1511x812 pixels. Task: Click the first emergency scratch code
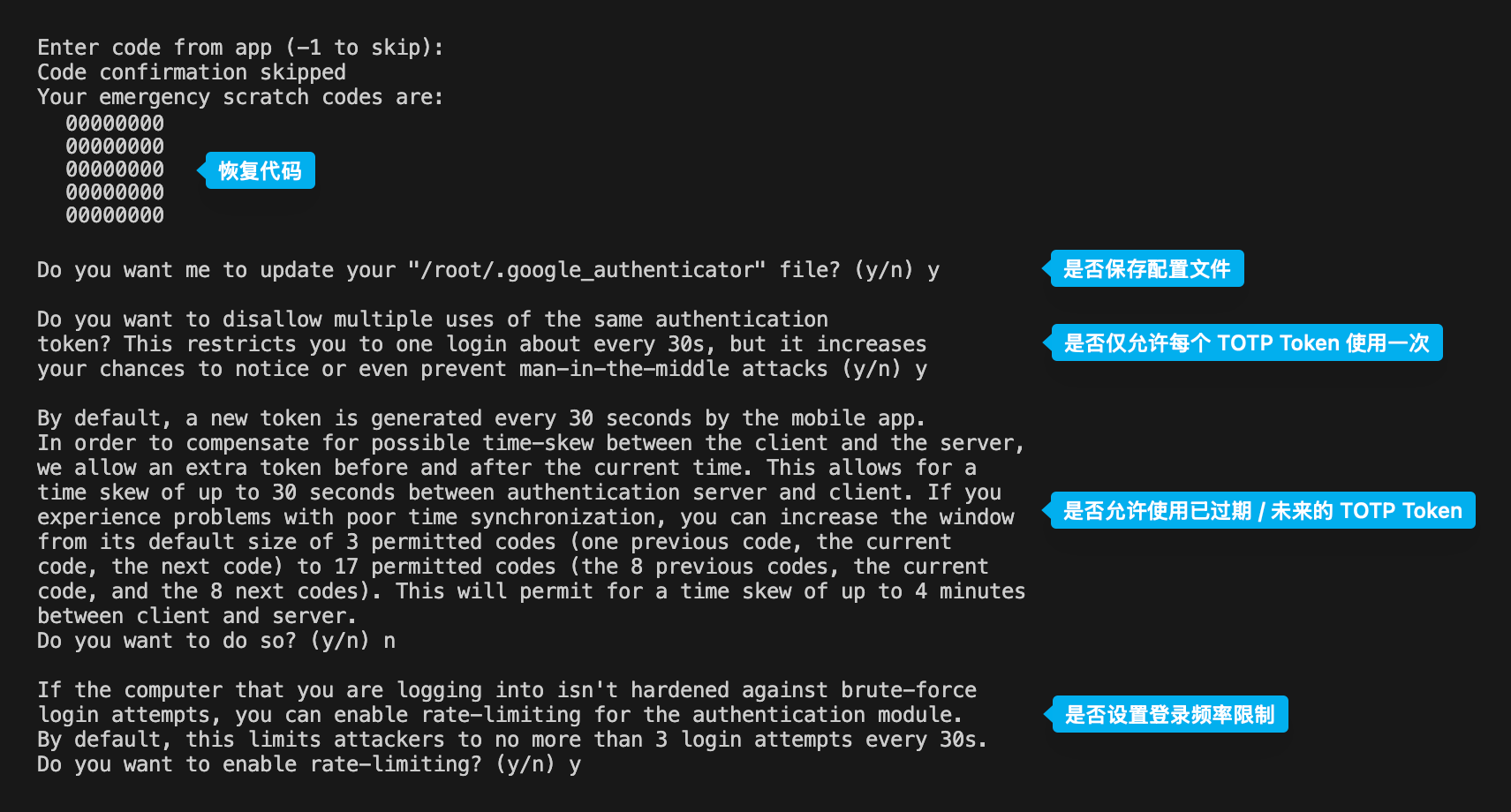[115, 124]
